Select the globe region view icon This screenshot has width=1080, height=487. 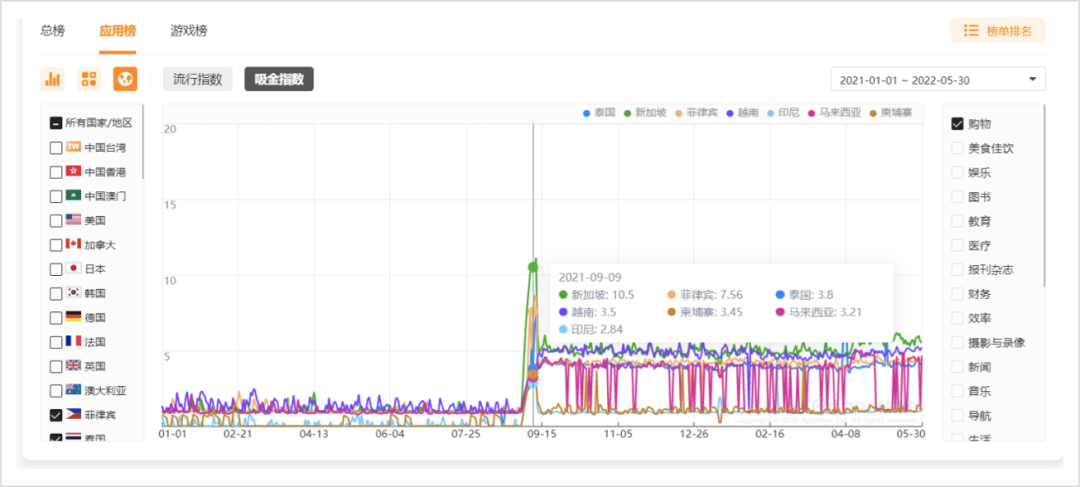point(125,79)
